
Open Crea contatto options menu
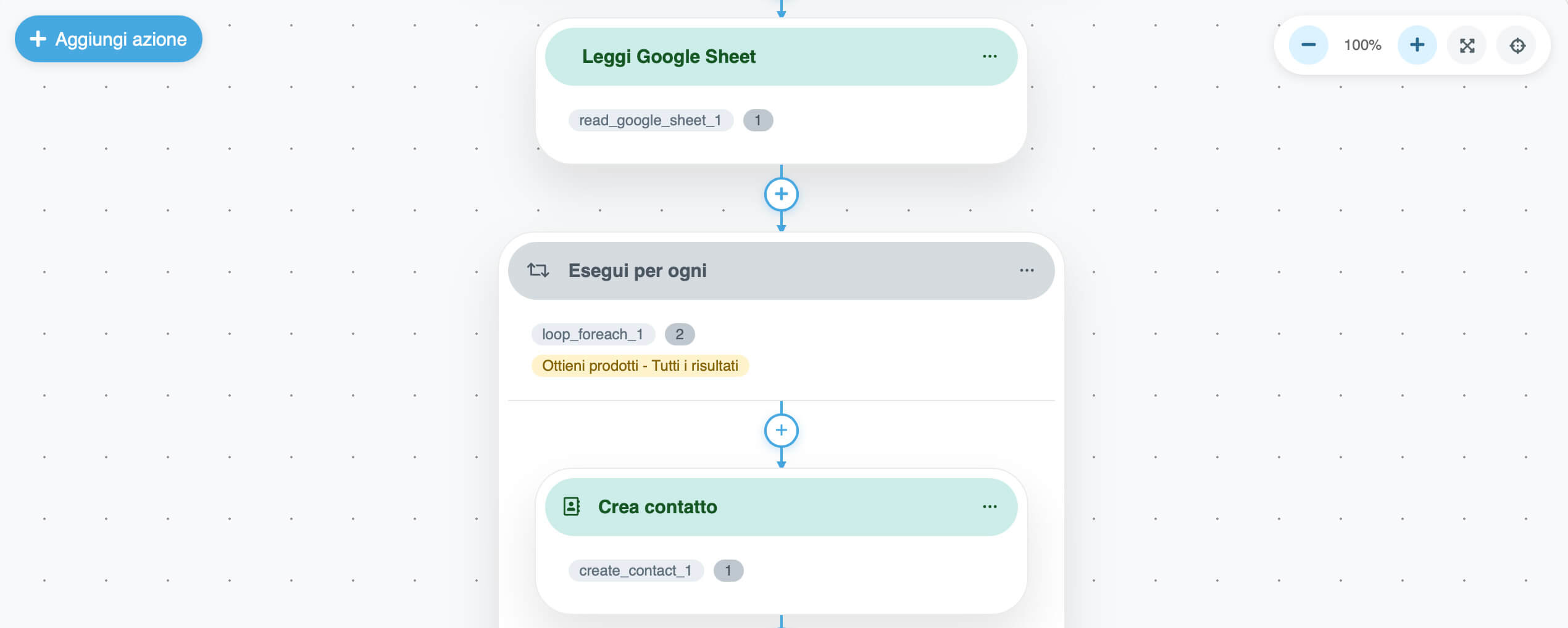coord(990,506)
